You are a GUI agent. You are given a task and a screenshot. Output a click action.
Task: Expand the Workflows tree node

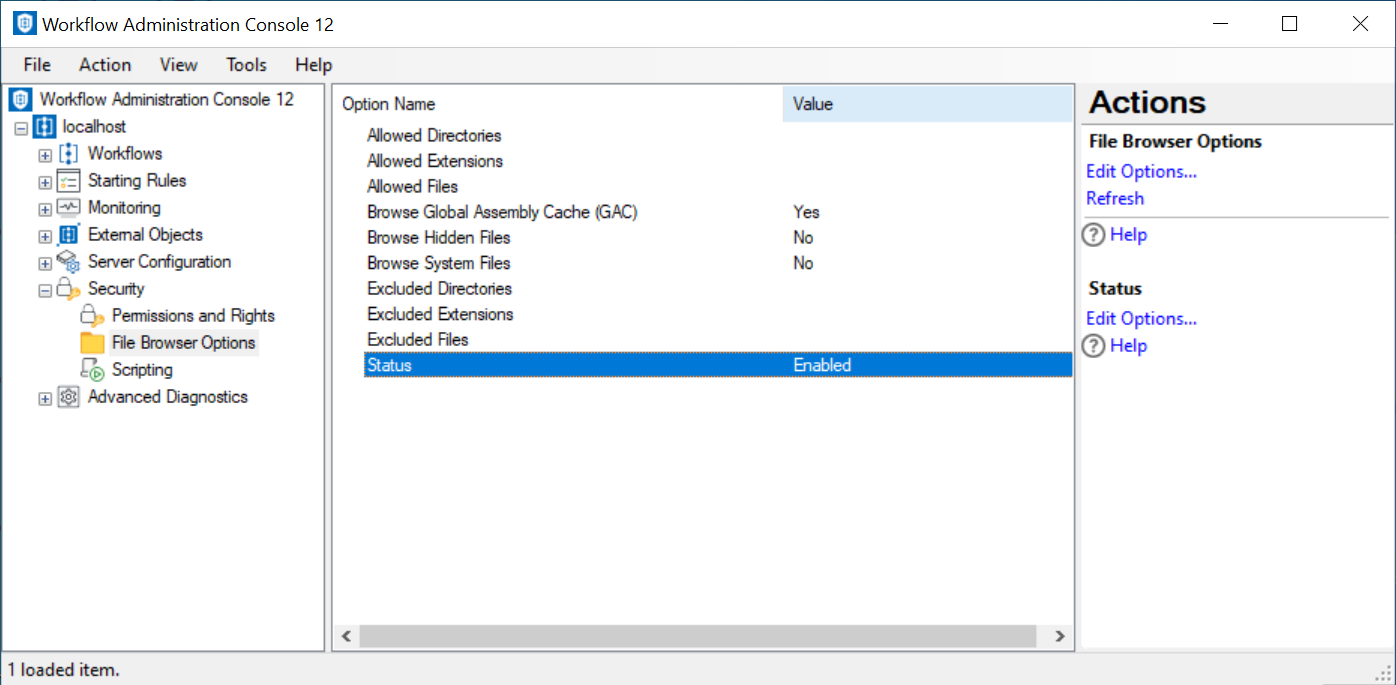[45, 155]
